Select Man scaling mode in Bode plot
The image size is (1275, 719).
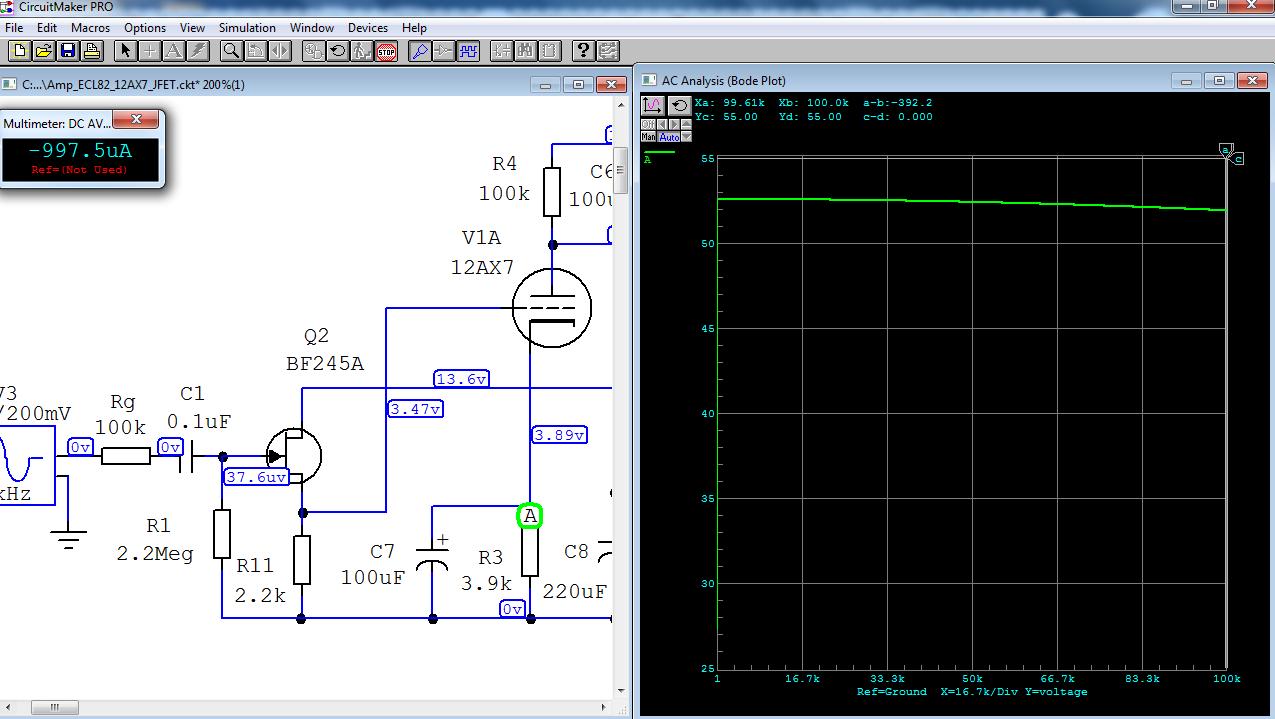point(648,136)
